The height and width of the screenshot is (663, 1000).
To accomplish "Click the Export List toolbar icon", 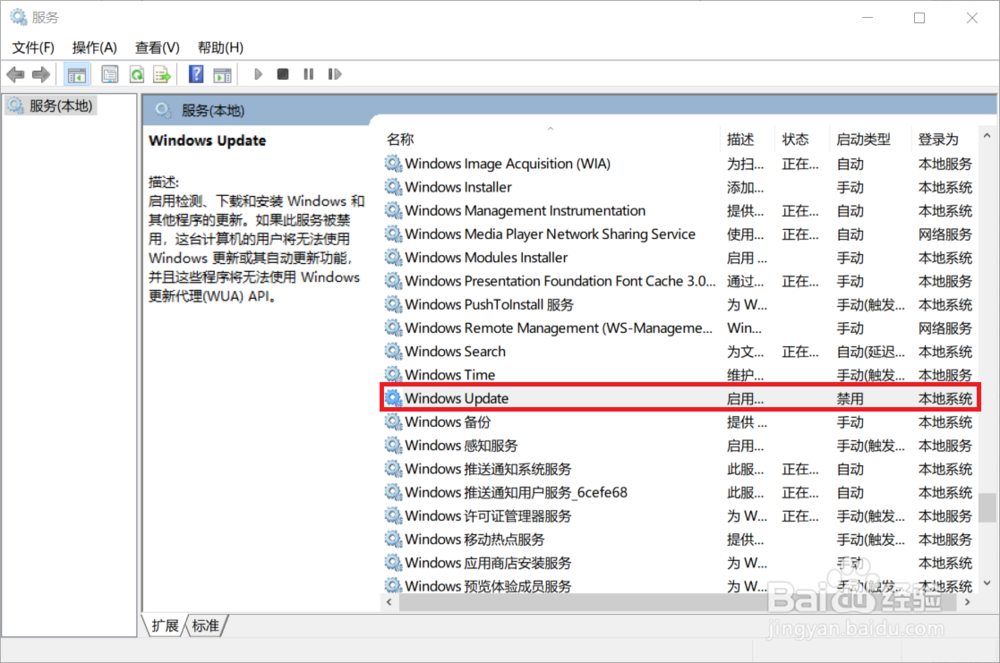I will point(162,75).
